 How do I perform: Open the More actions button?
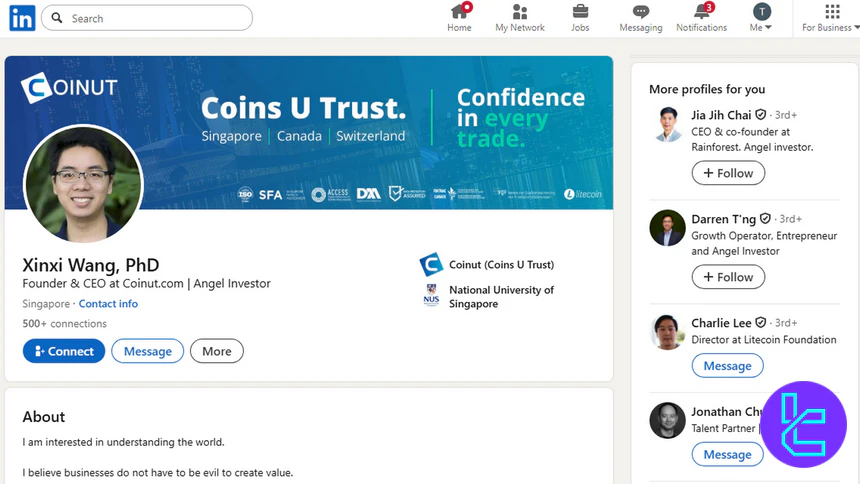[x=217, y=351]
